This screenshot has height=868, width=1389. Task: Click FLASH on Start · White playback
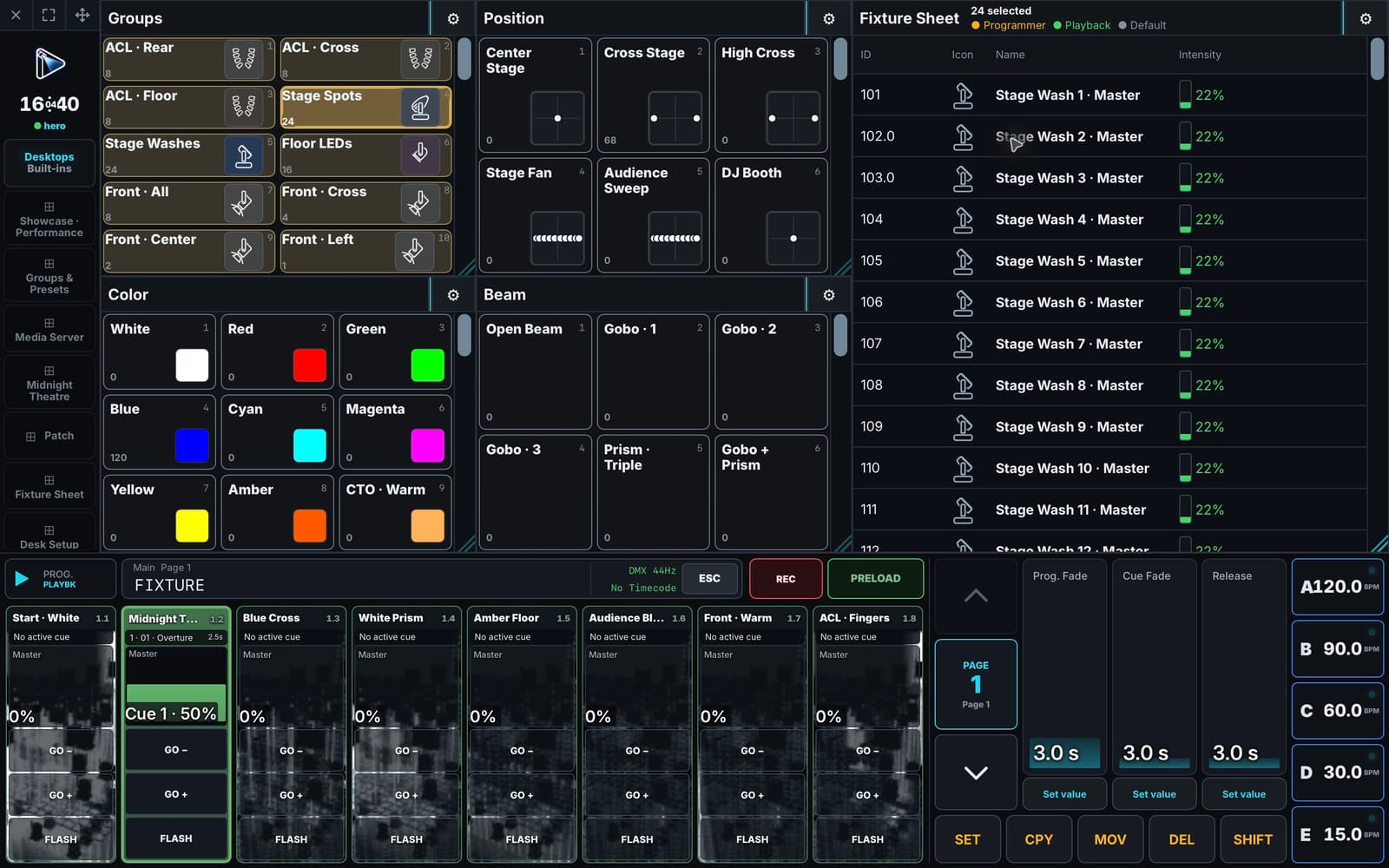pyautogui.click(x=61, y=839)
